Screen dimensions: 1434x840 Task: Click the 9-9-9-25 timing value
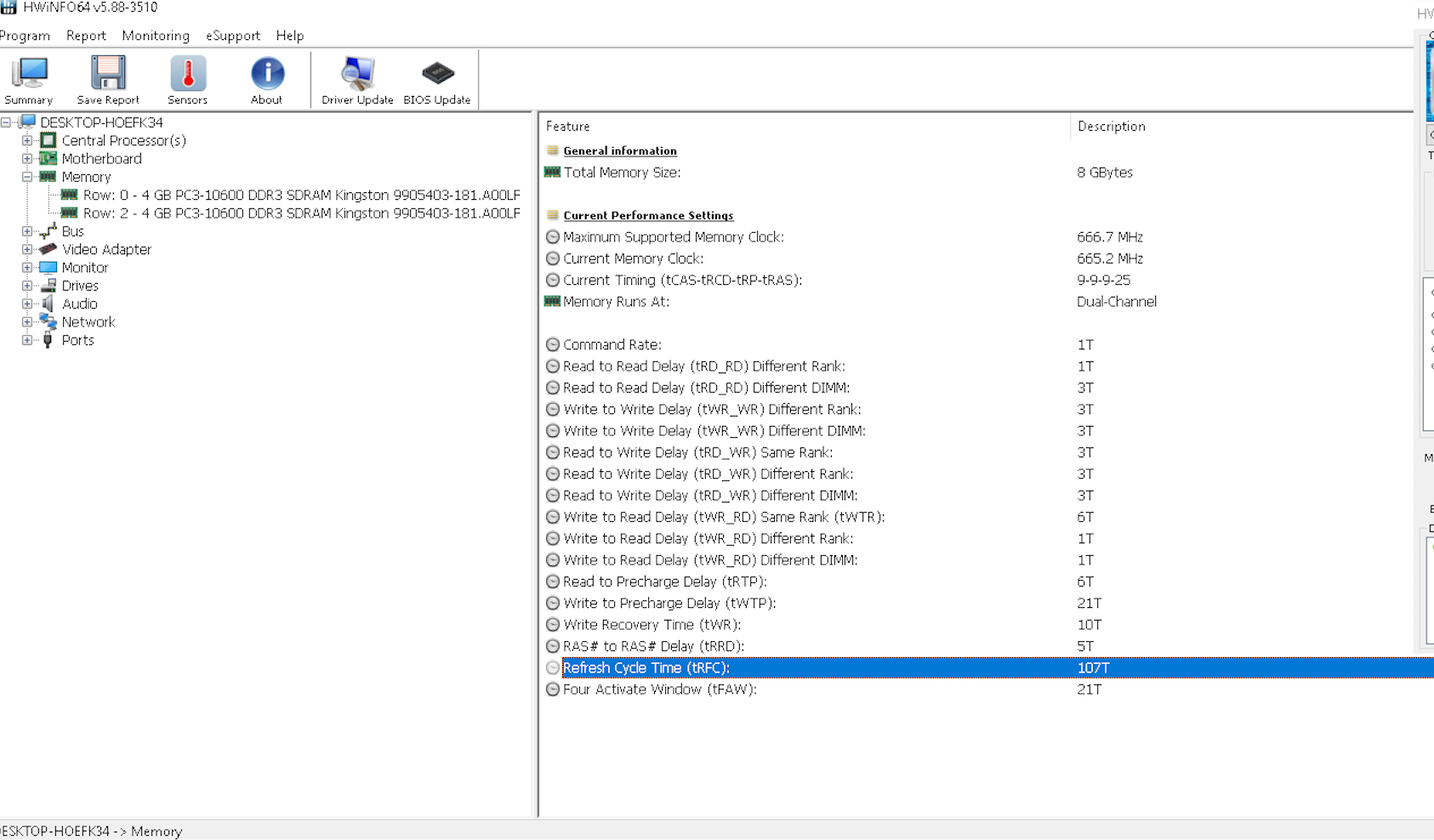(x=1103, y=280)
